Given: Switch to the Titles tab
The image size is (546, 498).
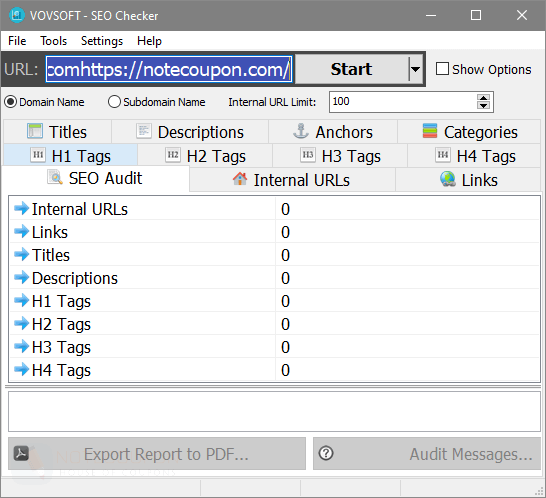Looking at the screenshot, I should [x=57, y=131].
